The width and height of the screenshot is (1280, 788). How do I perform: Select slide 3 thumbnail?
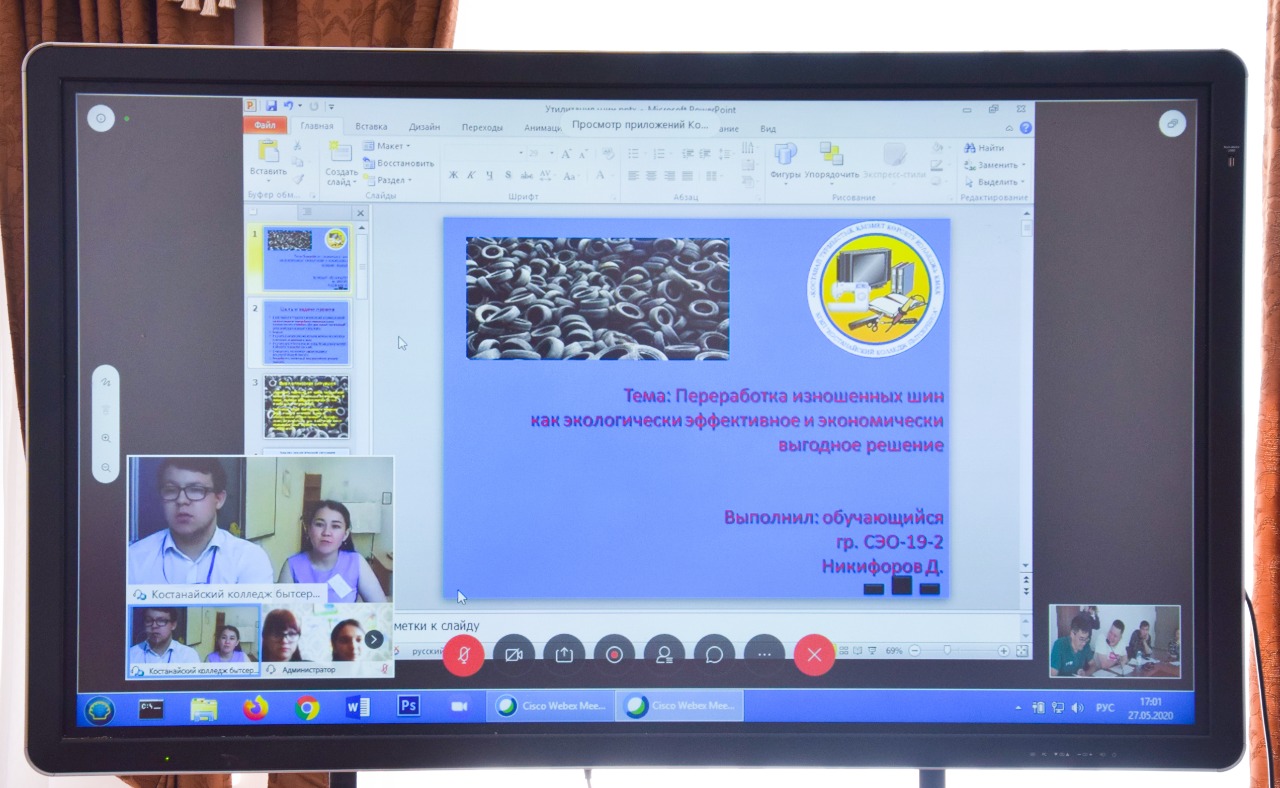(x=306, y=406)
